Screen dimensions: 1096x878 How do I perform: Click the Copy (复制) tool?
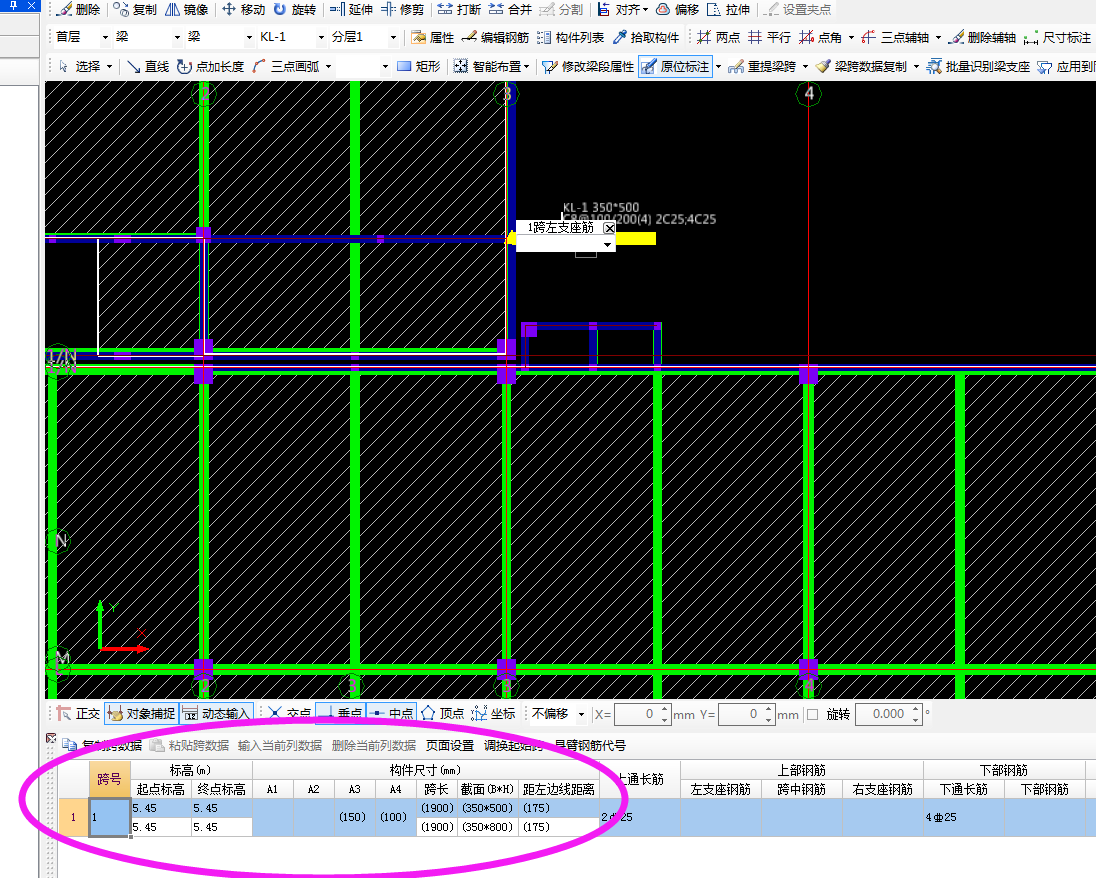[x=135, y=10]
